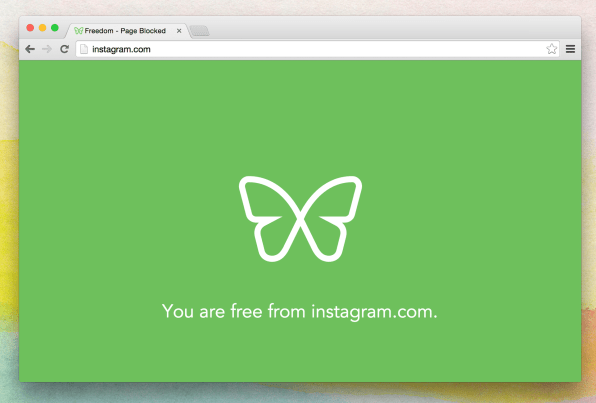This screenshot has width=596, height=403.
Task: Click the page info icon beside the URL
Action: click(84, 49)
